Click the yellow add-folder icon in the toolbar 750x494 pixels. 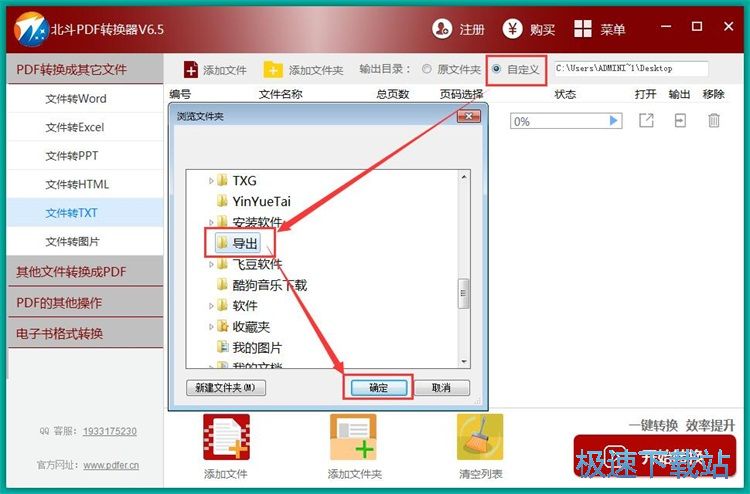coord(273,70)
